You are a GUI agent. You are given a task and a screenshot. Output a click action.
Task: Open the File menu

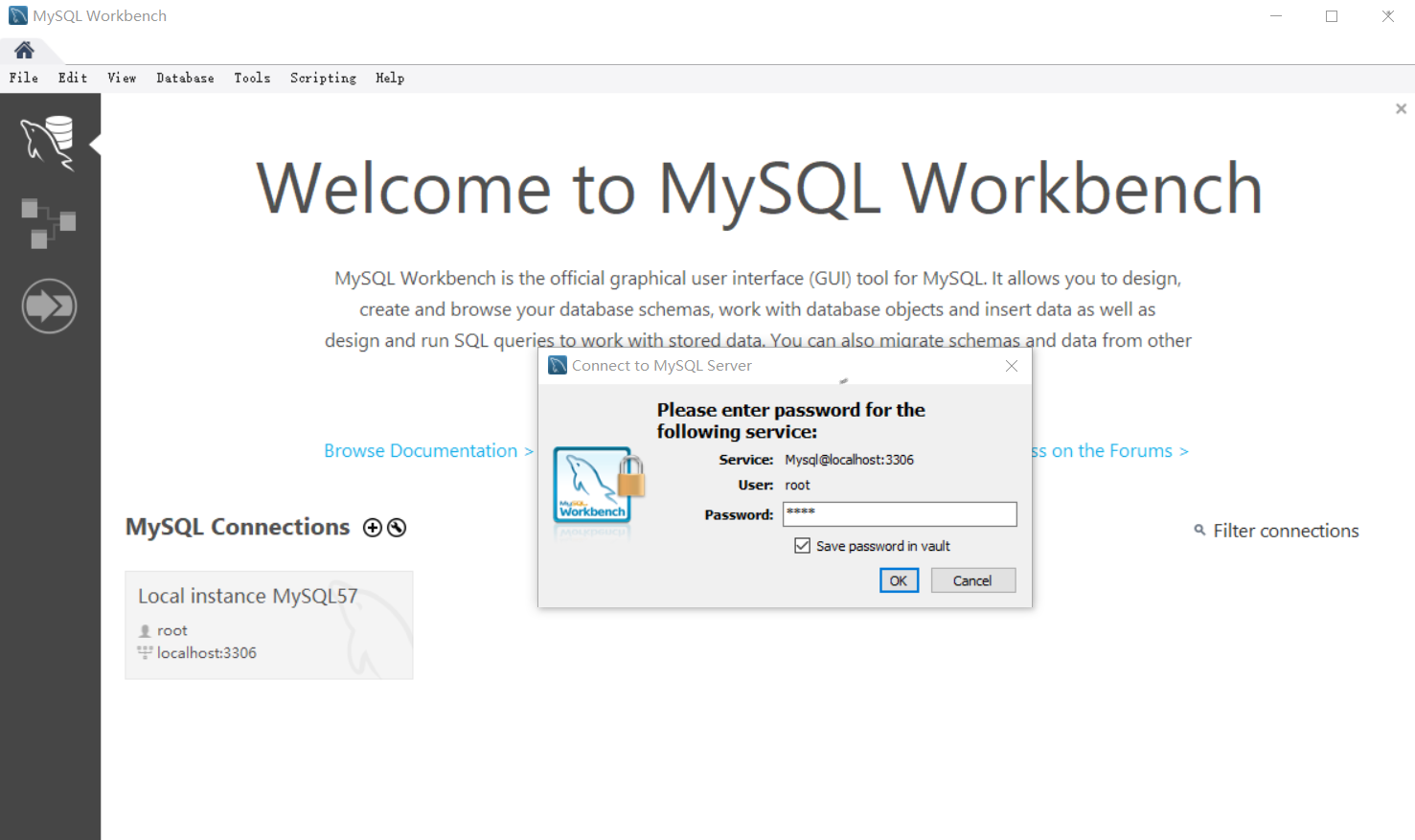[24, 79]
